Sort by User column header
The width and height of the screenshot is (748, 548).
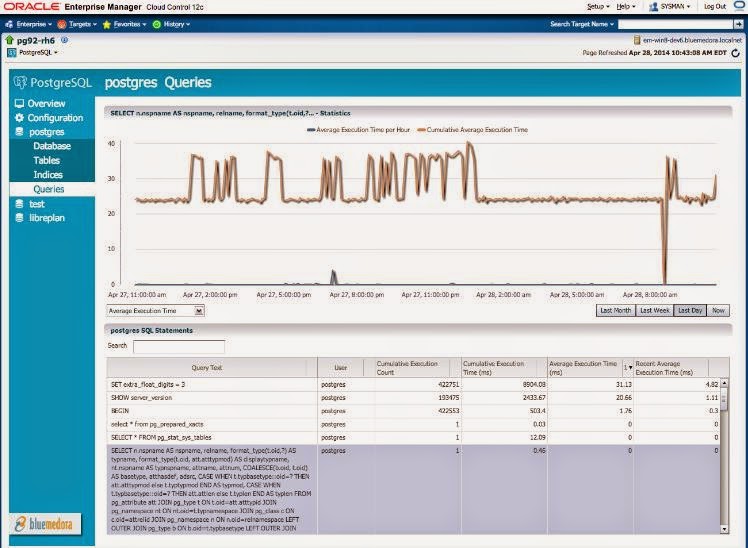click(x=341, y=368)
